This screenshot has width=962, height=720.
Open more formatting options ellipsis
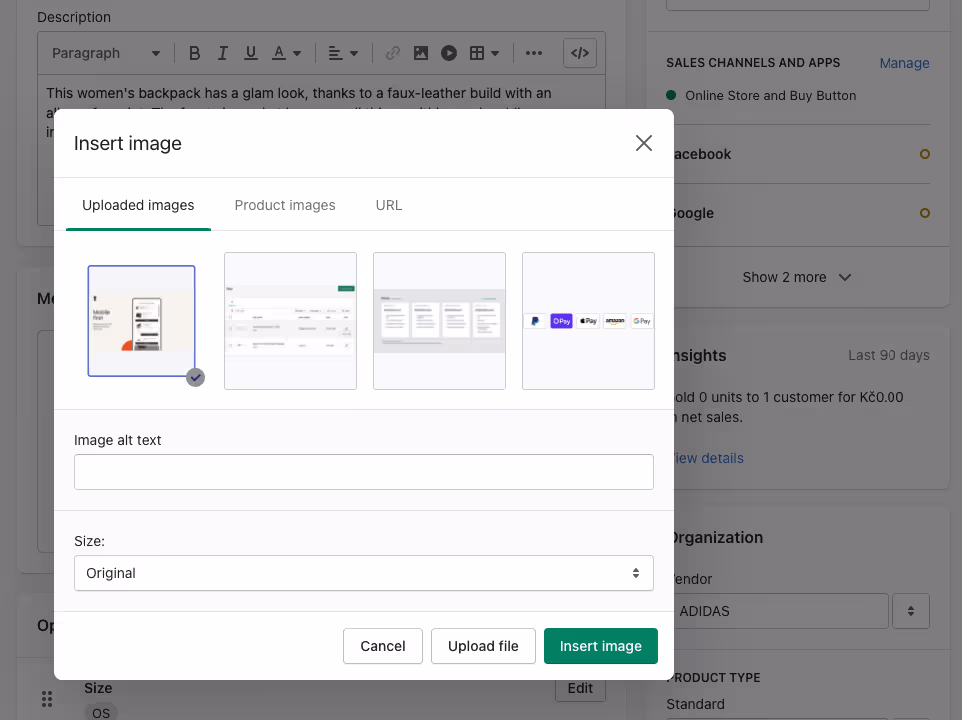point(534,53)
